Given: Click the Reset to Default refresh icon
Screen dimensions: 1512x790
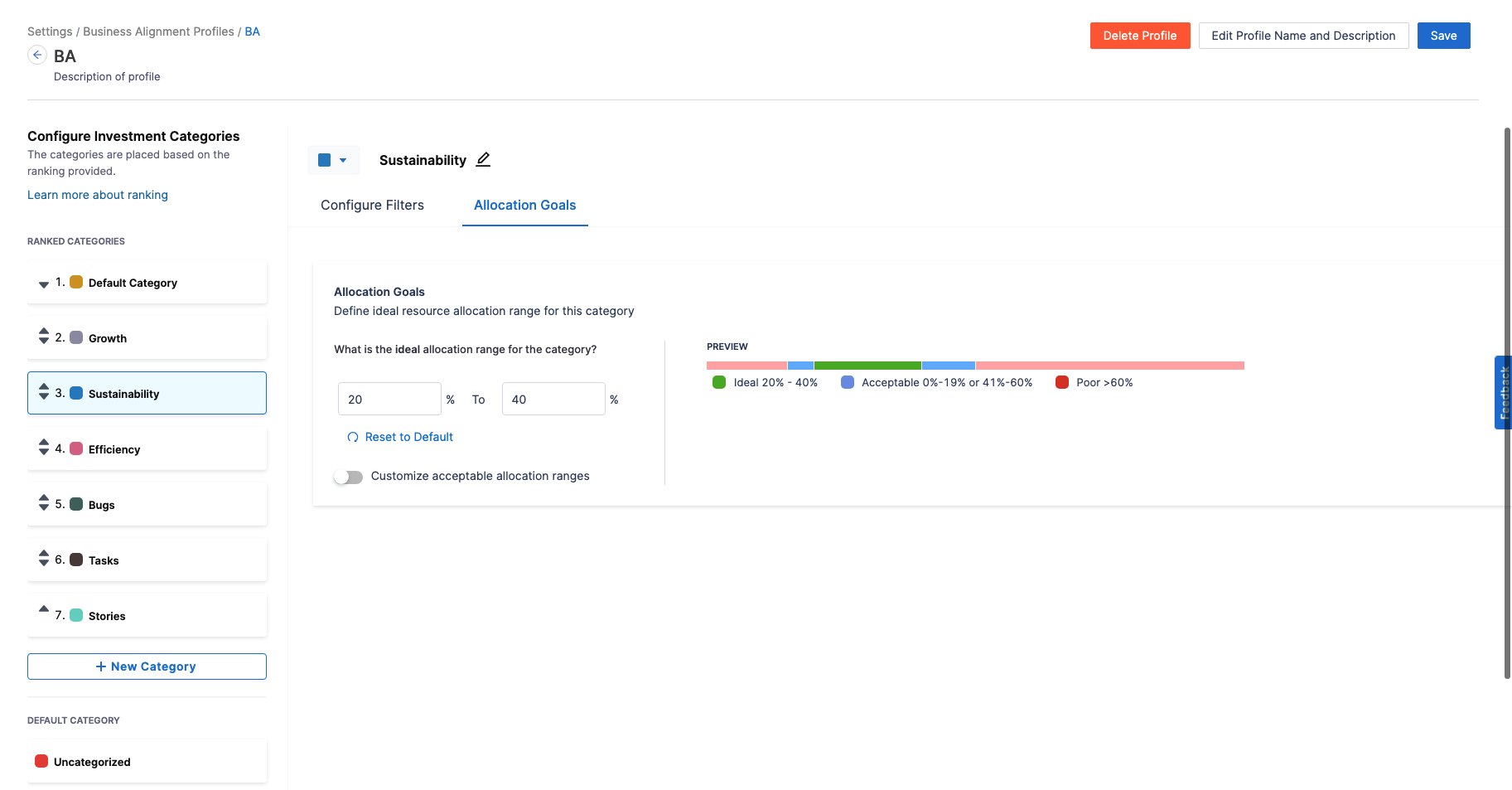Looking at the screenshot, I should (353, 437).
